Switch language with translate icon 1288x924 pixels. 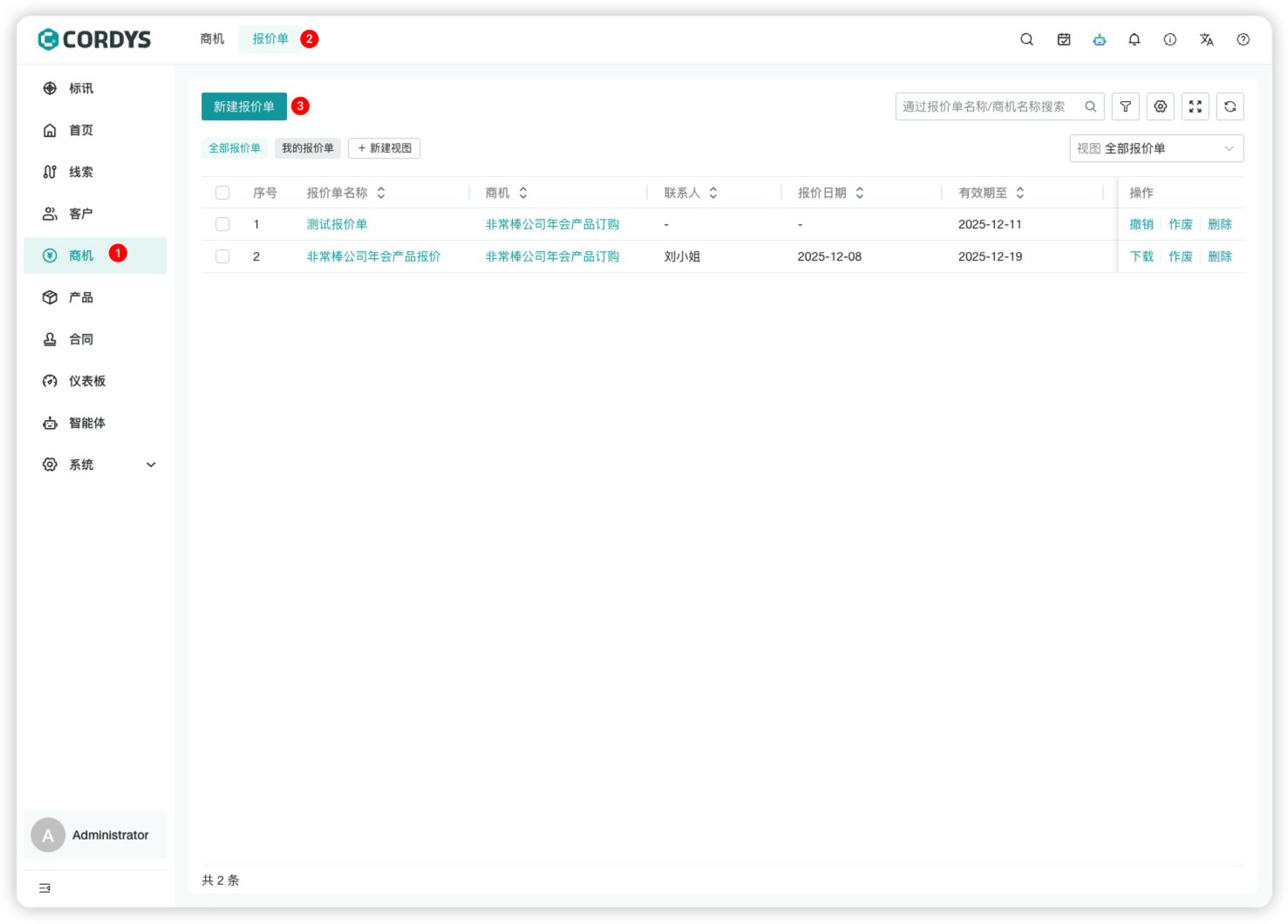point(1206,39)
